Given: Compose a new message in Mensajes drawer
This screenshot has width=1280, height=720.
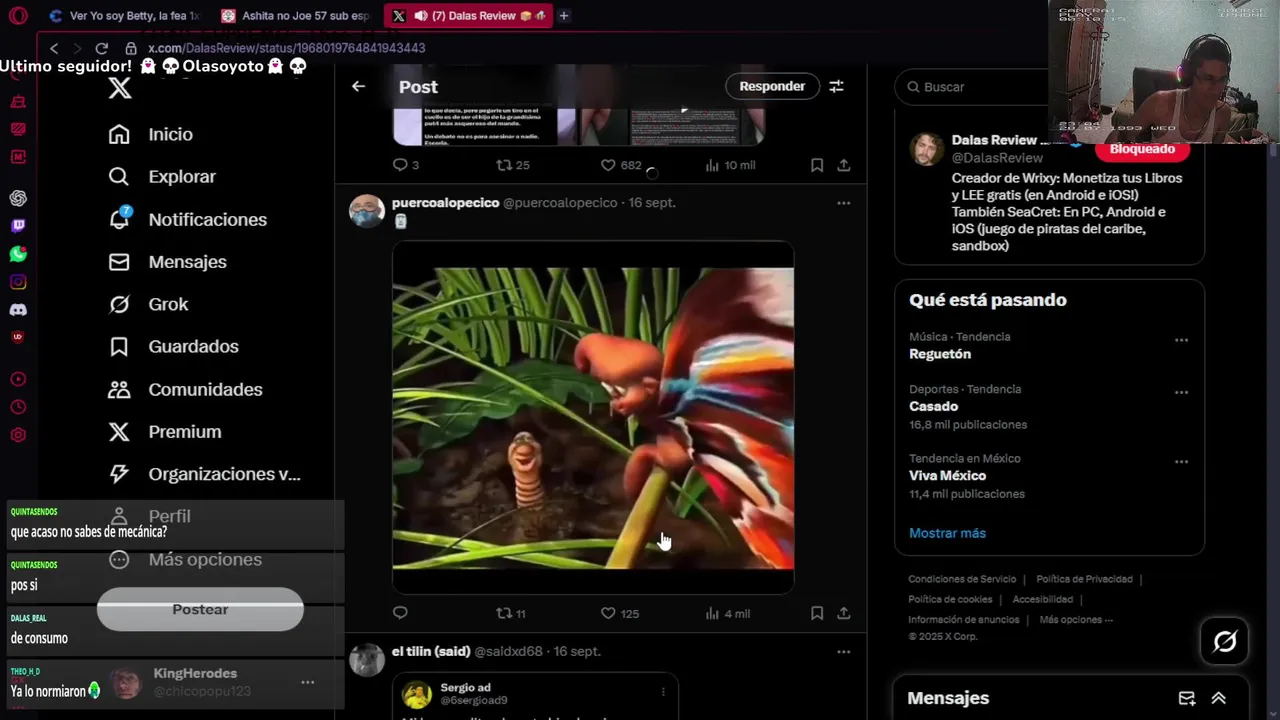Looking at the screenshot, I should coord(1187,698).
